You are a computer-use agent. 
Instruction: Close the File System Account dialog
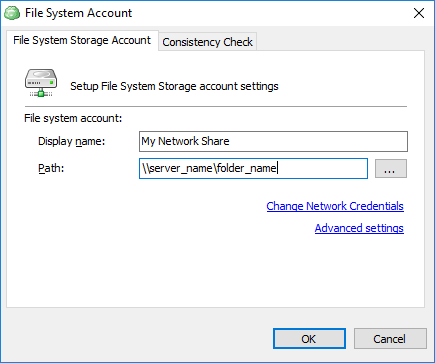[x=419, y=13]
